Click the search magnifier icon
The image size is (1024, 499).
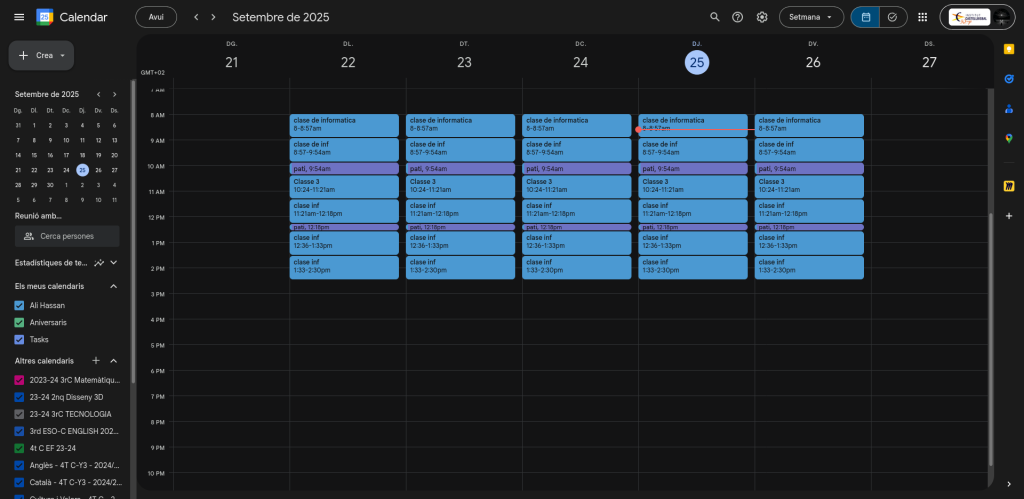(x=714, y=17)
